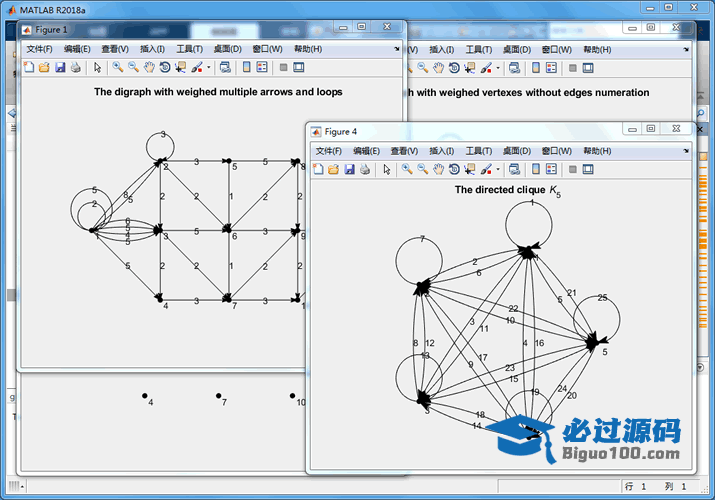Insert Colorbar button in Figure 4 toolbar

[x=535, y=169]
